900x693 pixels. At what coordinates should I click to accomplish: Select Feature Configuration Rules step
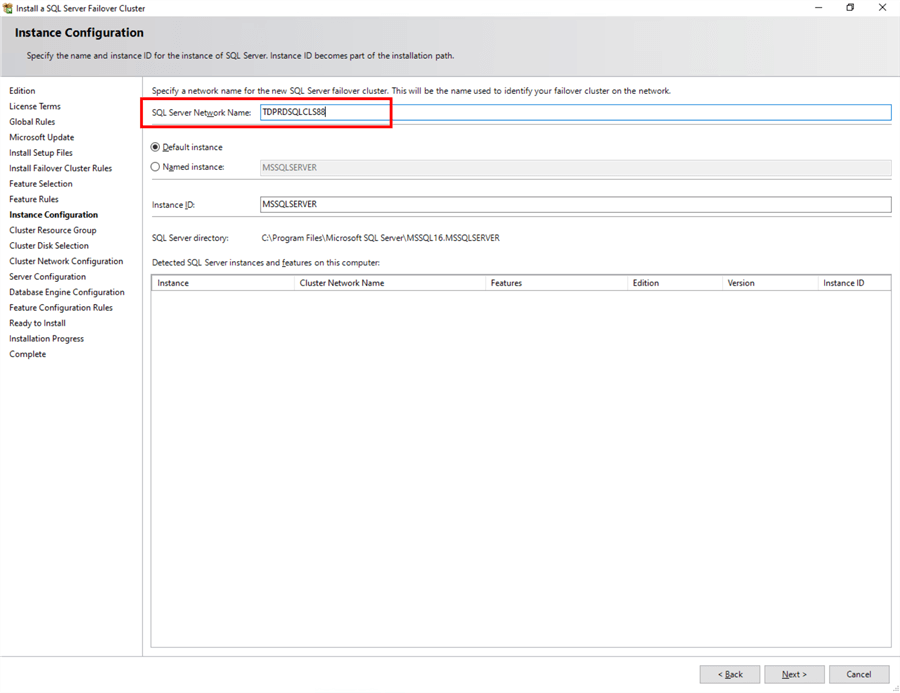tap(61, 308)
